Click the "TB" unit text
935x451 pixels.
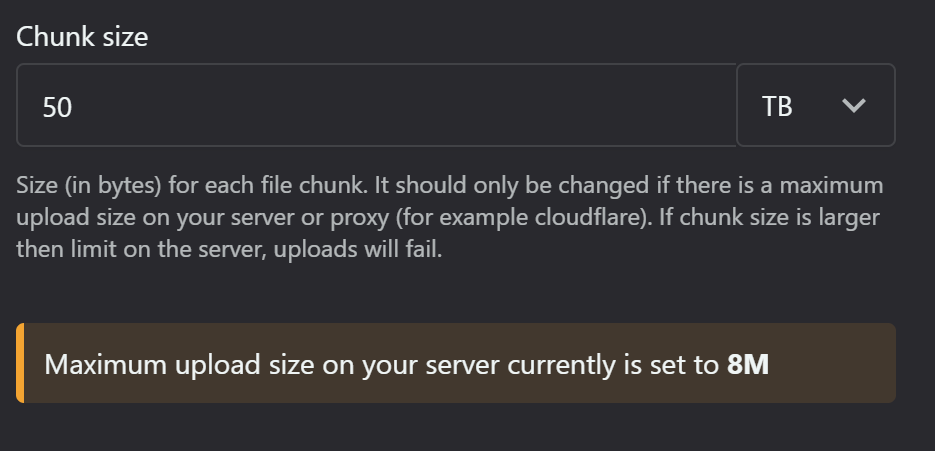coord(777,107)
